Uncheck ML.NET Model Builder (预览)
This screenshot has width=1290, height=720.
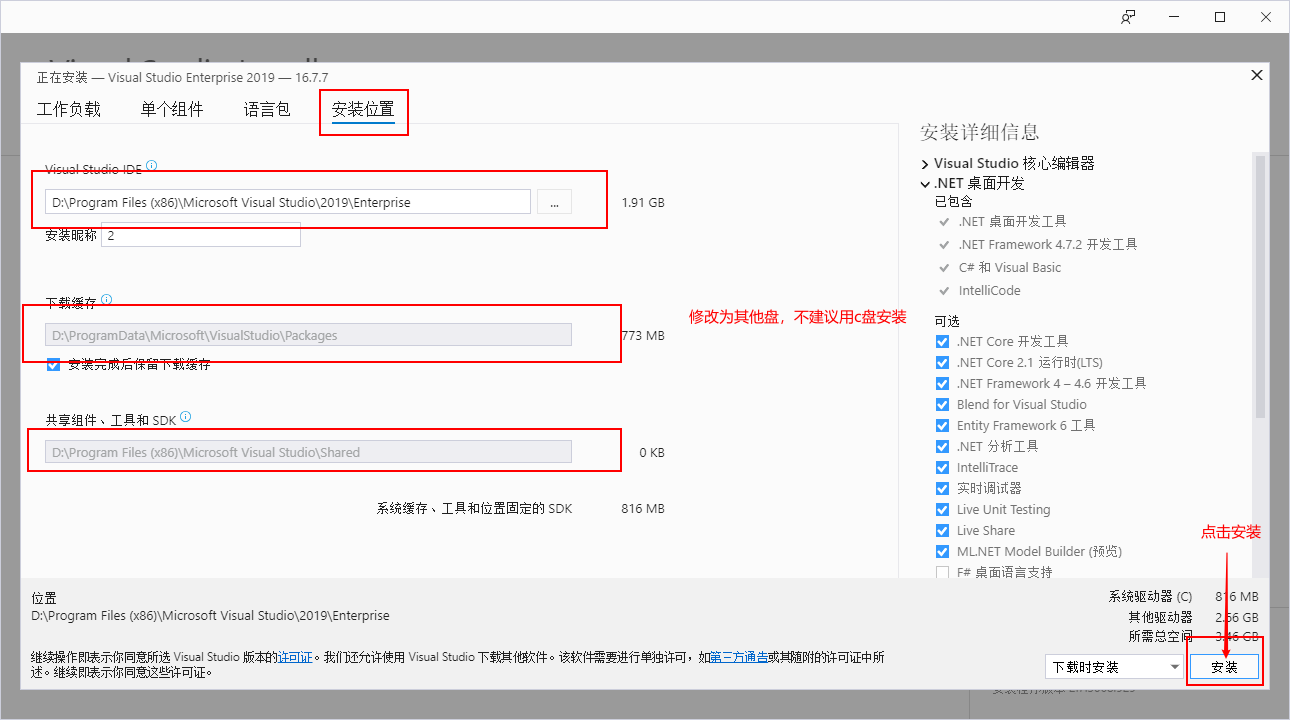click(942, 551)
